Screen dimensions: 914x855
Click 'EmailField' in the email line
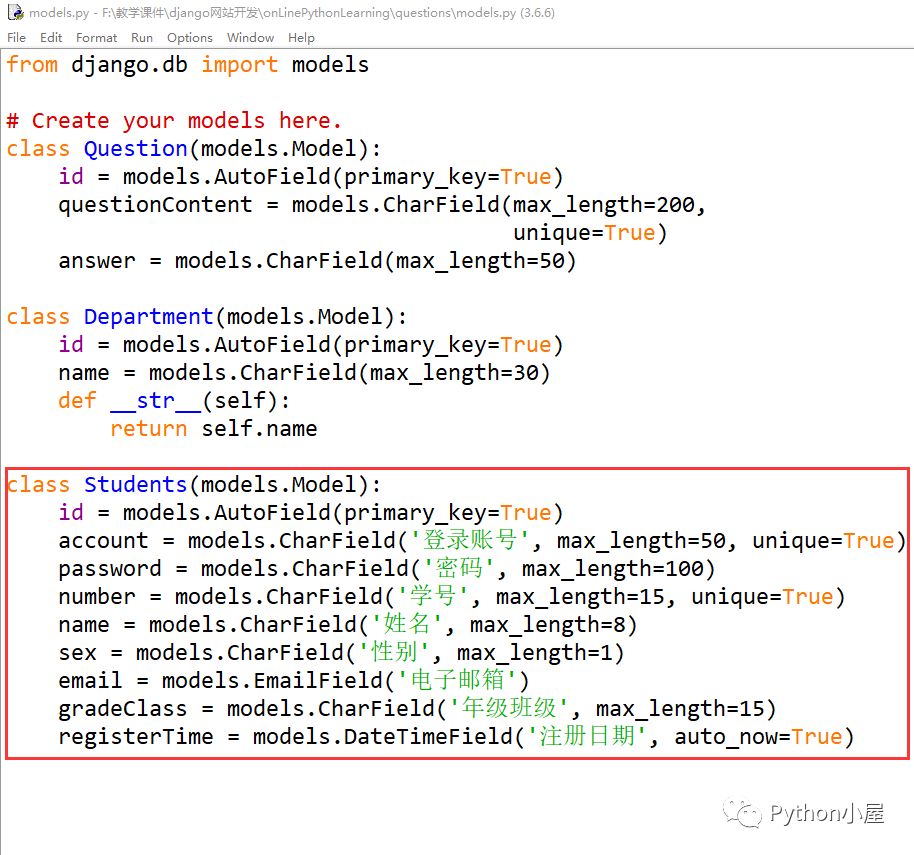[x=318, y=680]
